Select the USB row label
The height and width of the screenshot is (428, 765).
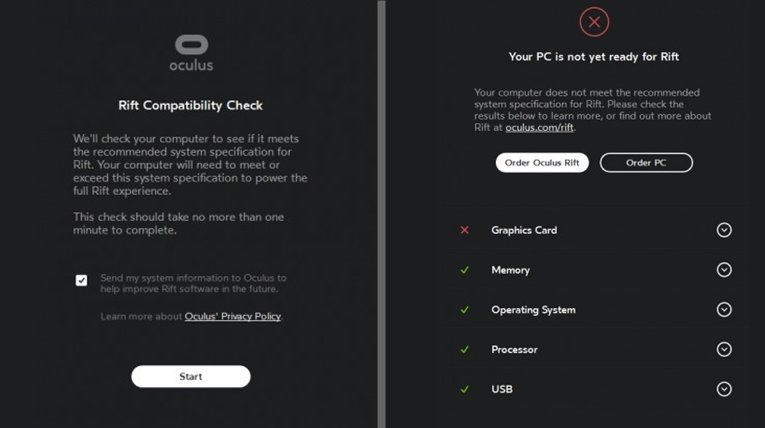tap(502, 389)
